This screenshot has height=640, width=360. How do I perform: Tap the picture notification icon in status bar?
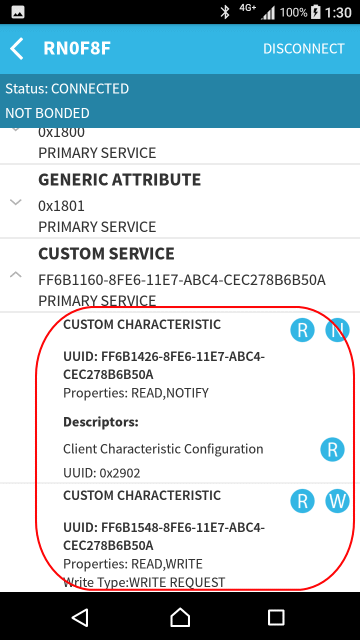18,12
